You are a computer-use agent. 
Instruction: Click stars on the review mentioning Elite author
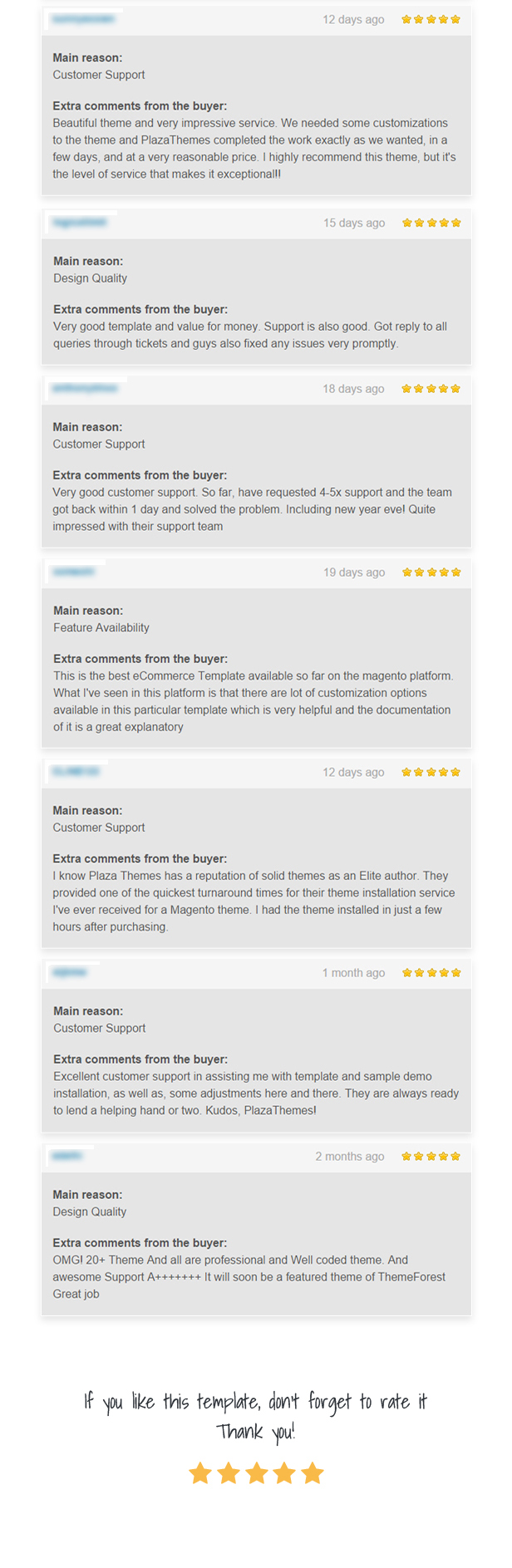point(431,772)
